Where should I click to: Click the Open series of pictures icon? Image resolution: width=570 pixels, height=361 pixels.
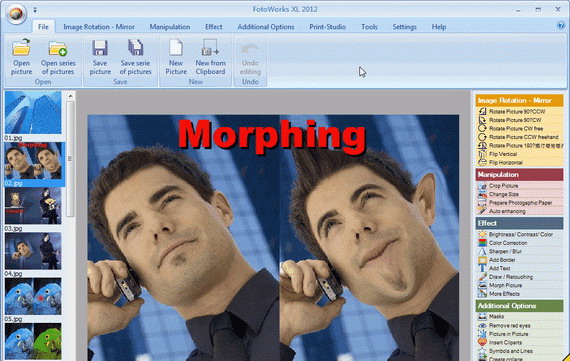[x=58, y=48]
